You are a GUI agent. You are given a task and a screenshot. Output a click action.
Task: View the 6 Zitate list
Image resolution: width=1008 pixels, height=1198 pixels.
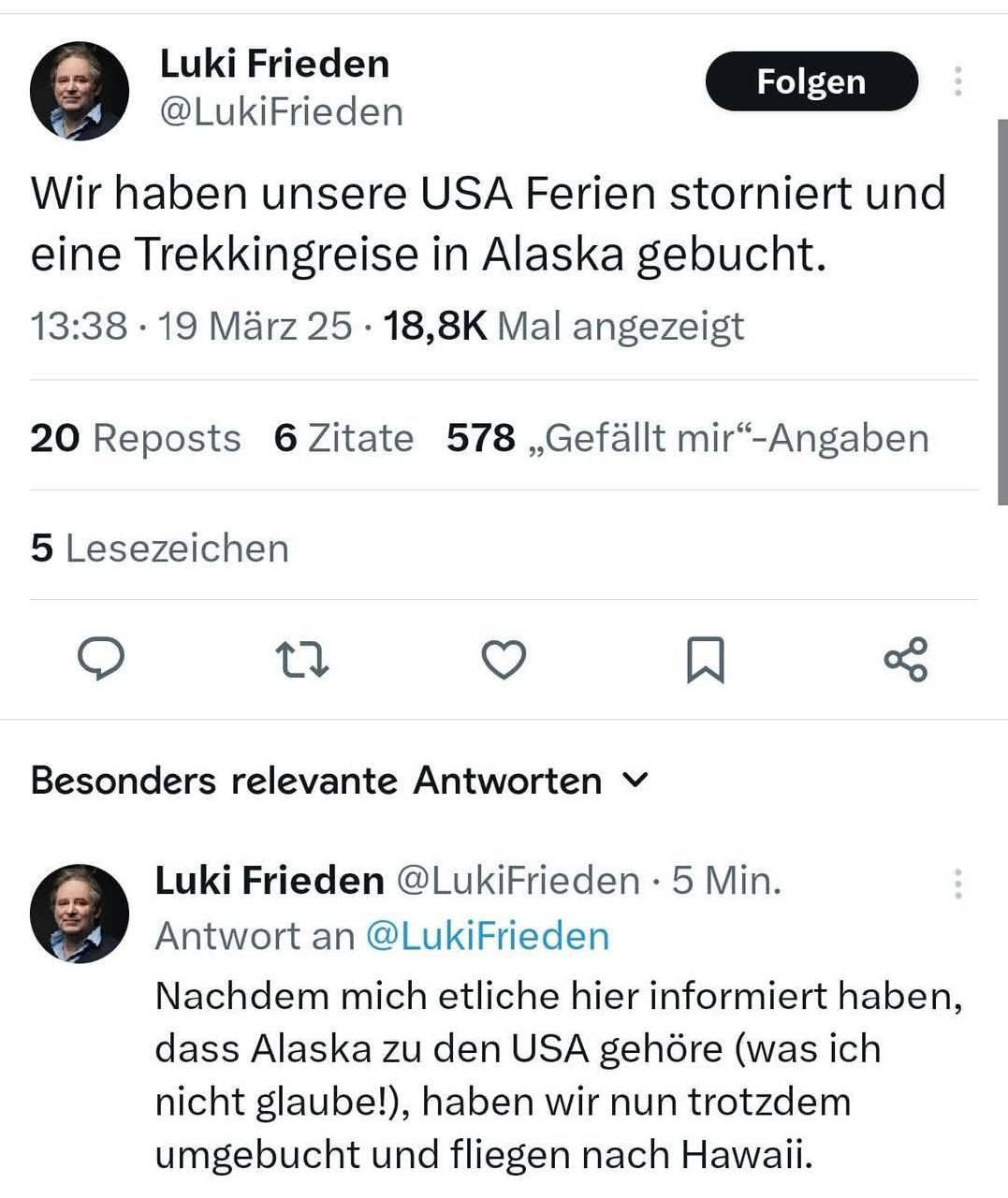tap(343, 438)
